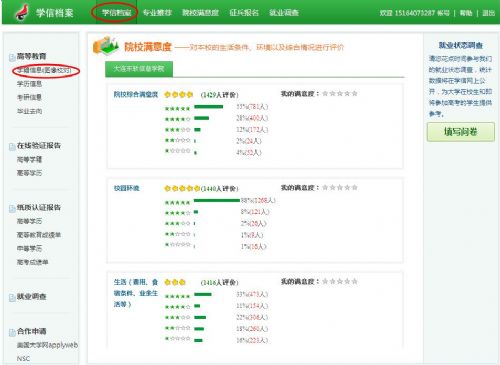Rate 院校综合满意度 with the fifth star
This screenshot has height=365, width=500.
point(355,93)
